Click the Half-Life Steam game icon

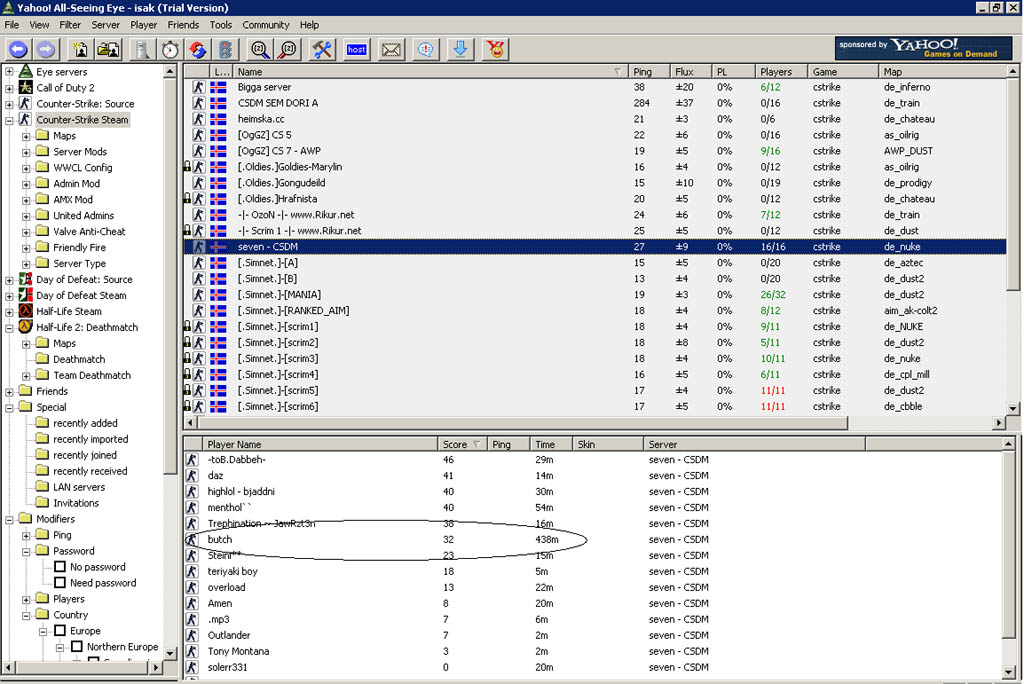[x=25, y=311]
